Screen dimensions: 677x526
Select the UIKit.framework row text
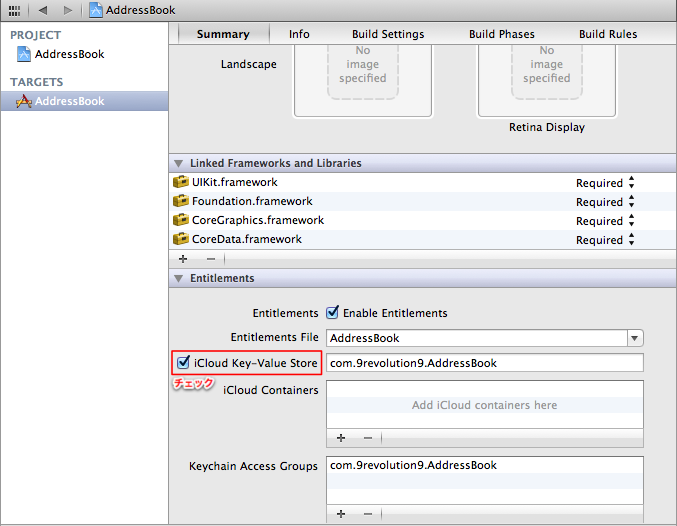(x=234, y=182)
